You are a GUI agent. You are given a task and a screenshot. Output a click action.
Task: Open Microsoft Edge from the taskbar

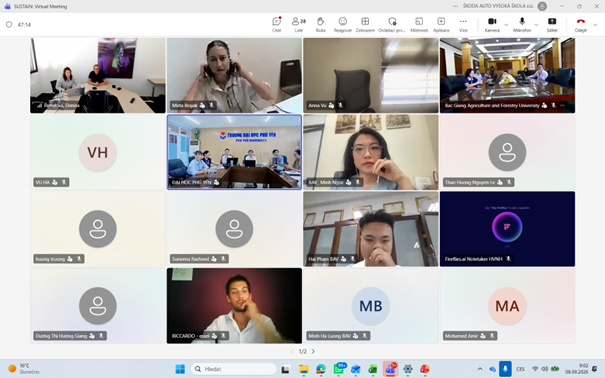click(321, 369)
